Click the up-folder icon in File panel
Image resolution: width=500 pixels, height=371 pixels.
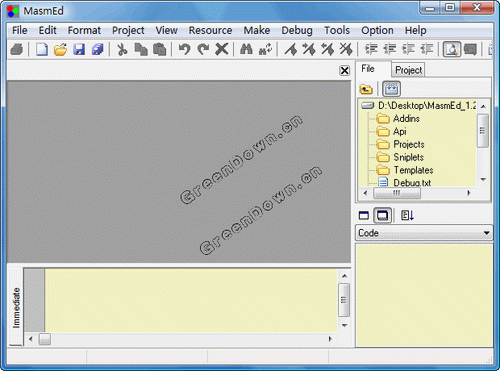366,89
